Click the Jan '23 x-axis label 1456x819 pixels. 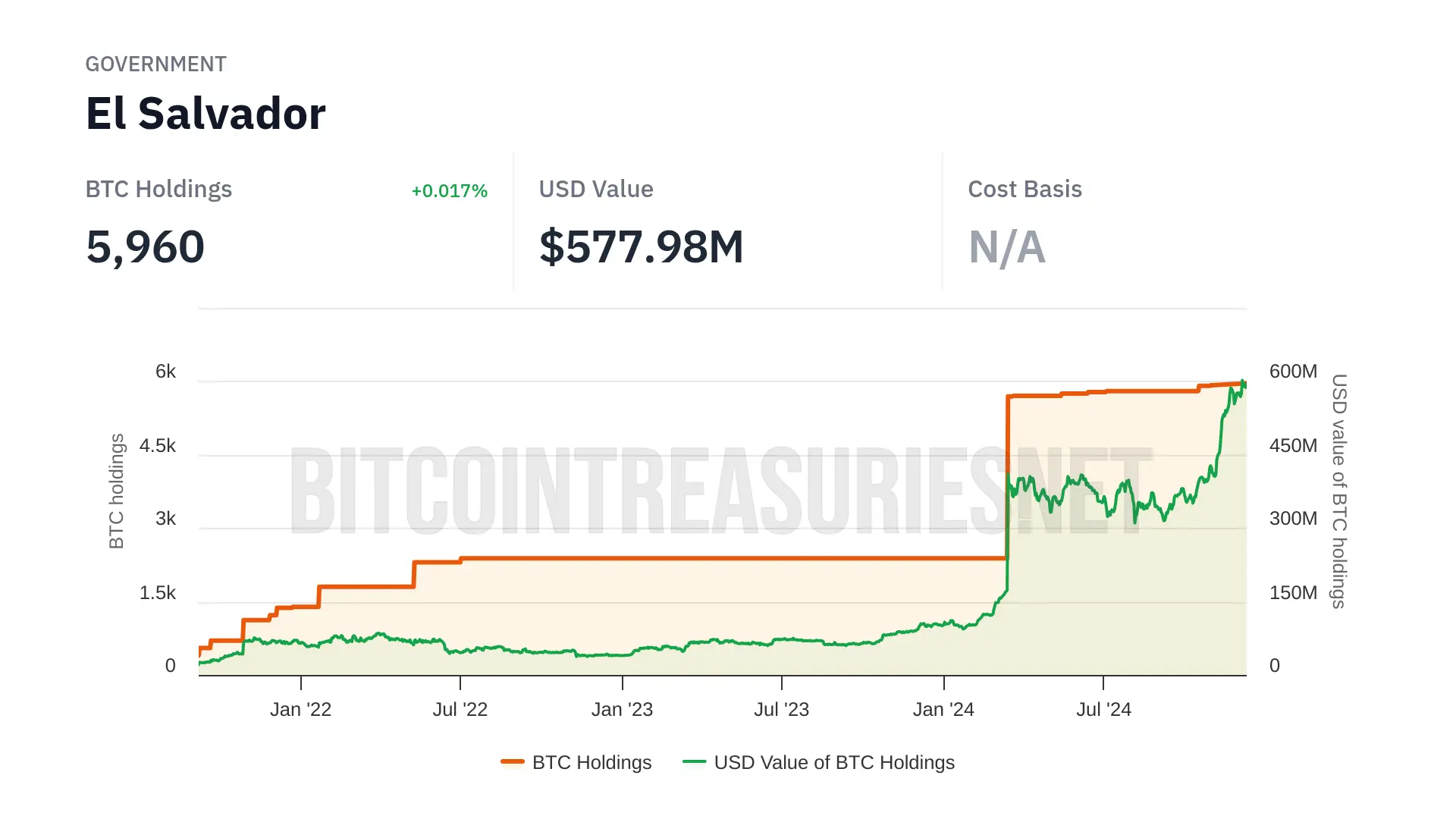(622, 709)
